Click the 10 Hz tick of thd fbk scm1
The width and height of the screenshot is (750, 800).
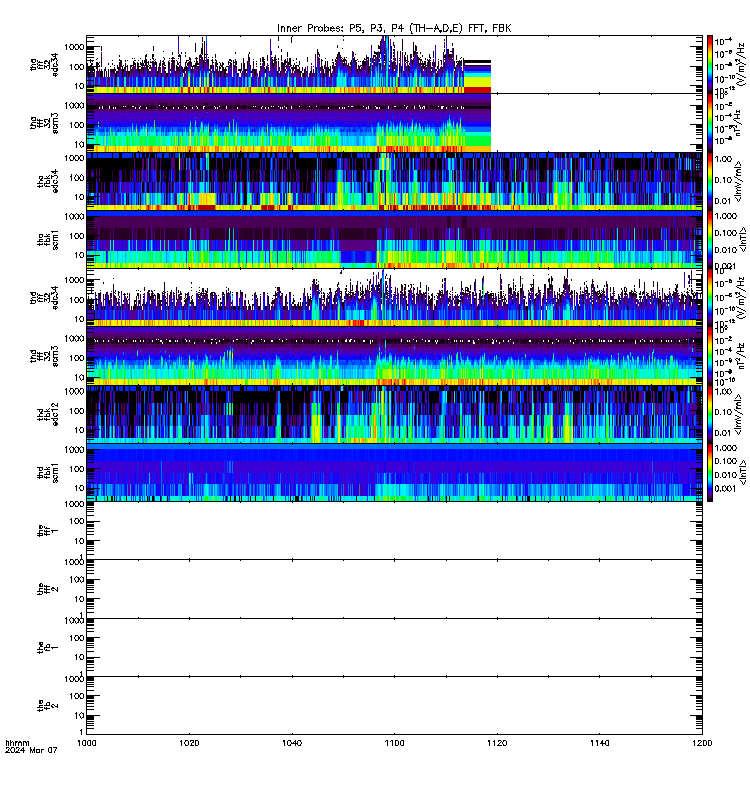tap(79, 488)
